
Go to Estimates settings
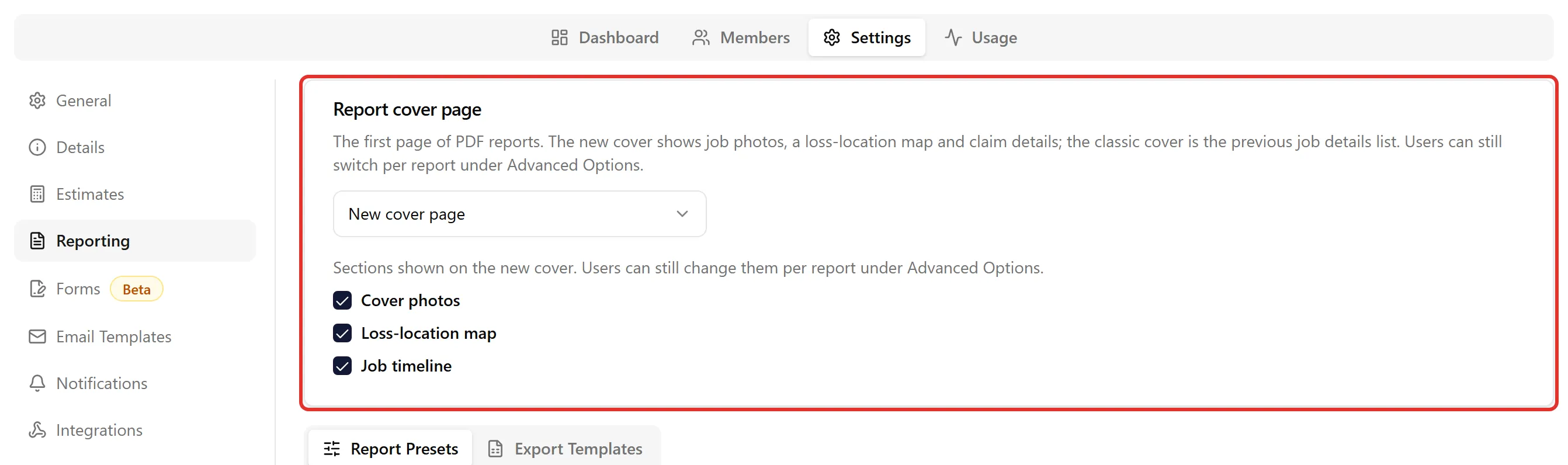click(134, 194)
